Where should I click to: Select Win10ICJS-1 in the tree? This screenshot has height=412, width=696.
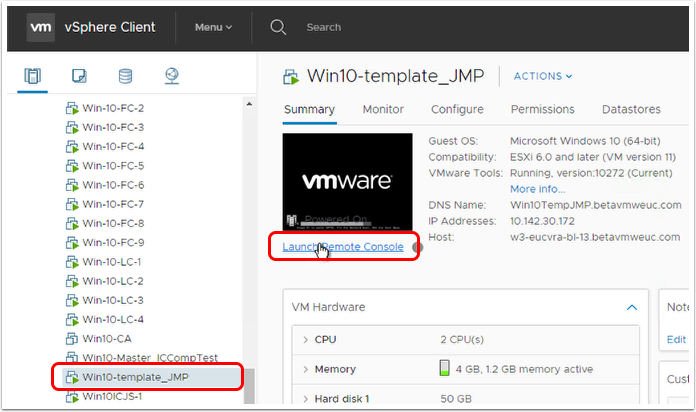(x=112, y=396)
